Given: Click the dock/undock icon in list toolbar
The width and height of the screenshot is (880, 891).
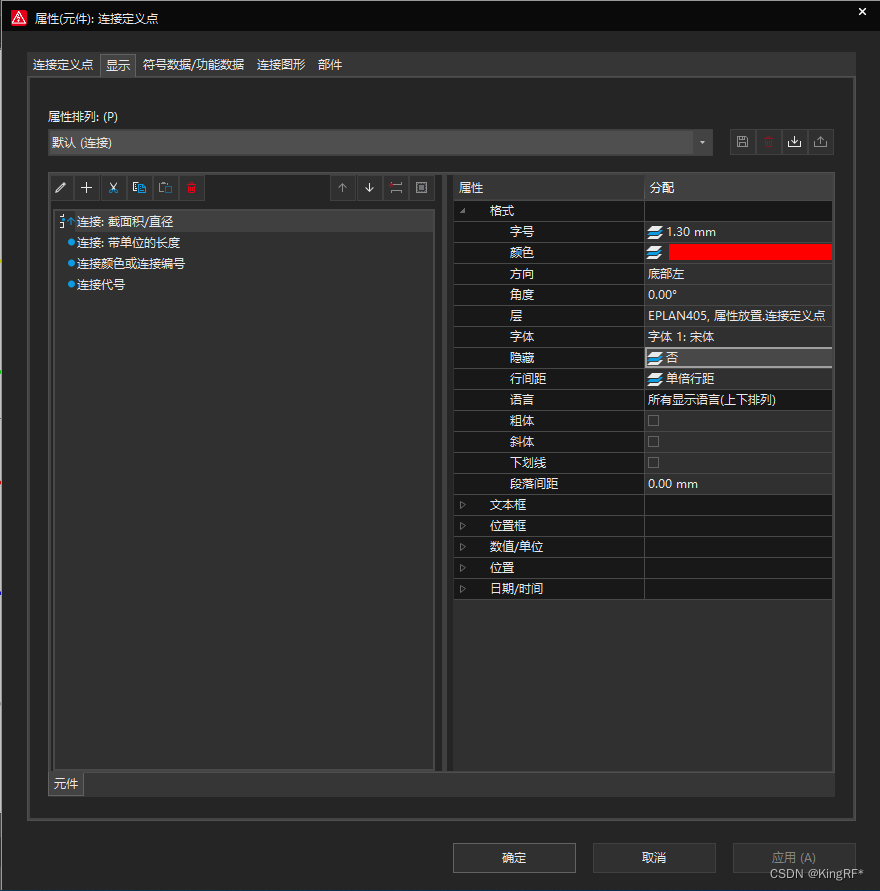Looking at the screenshot, I should click(396, 188).
